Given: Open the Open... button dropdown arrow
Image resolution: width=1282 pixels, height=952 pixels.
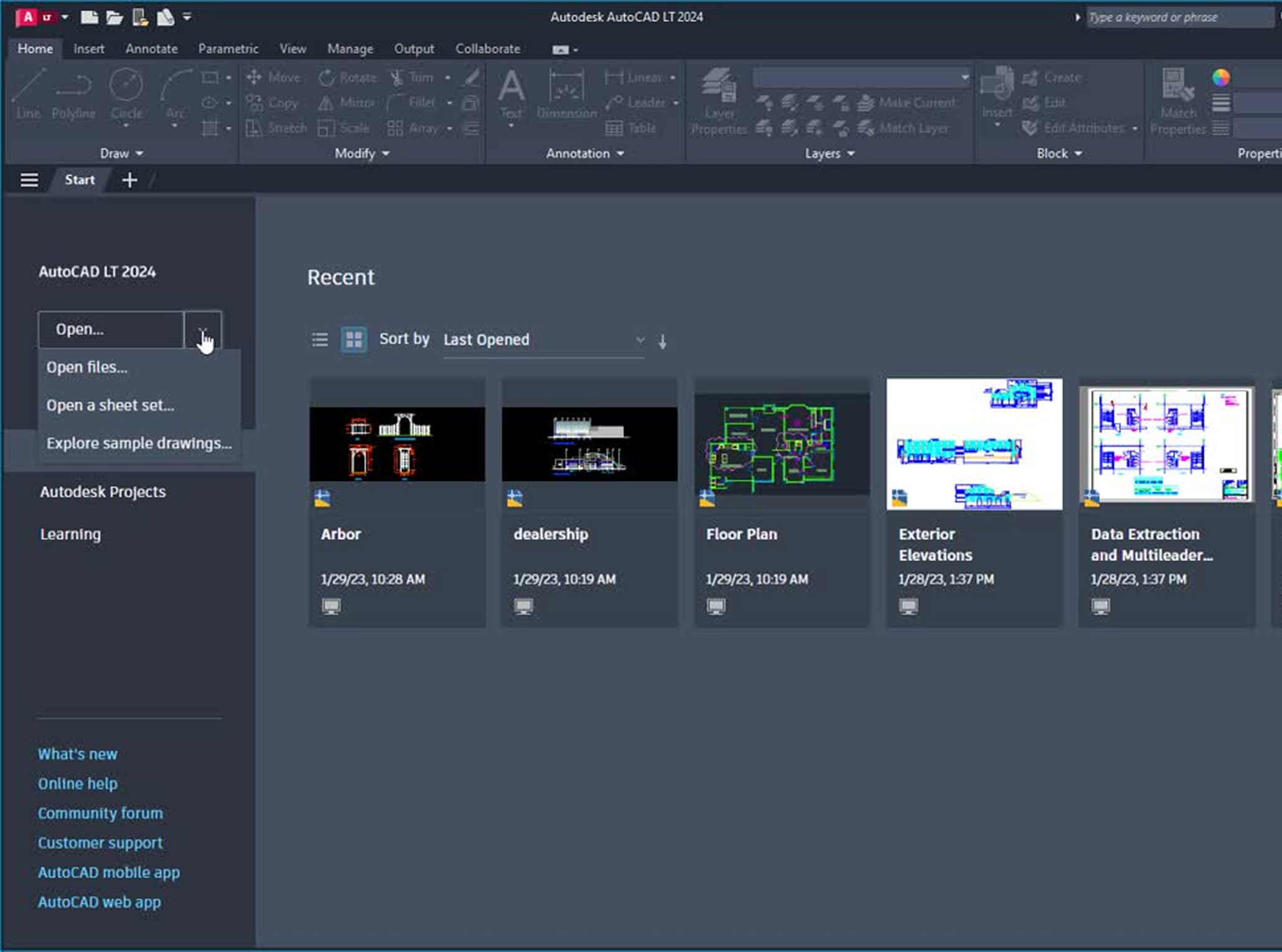Looking at the screenshot, I should tap(203, 330).
